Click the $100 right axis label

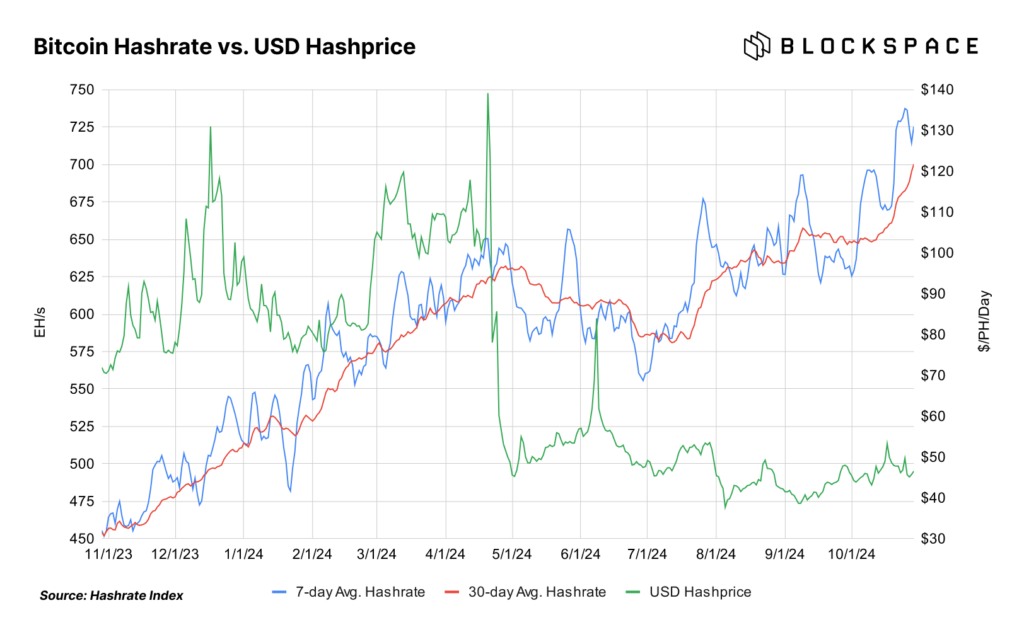point(937,253)
